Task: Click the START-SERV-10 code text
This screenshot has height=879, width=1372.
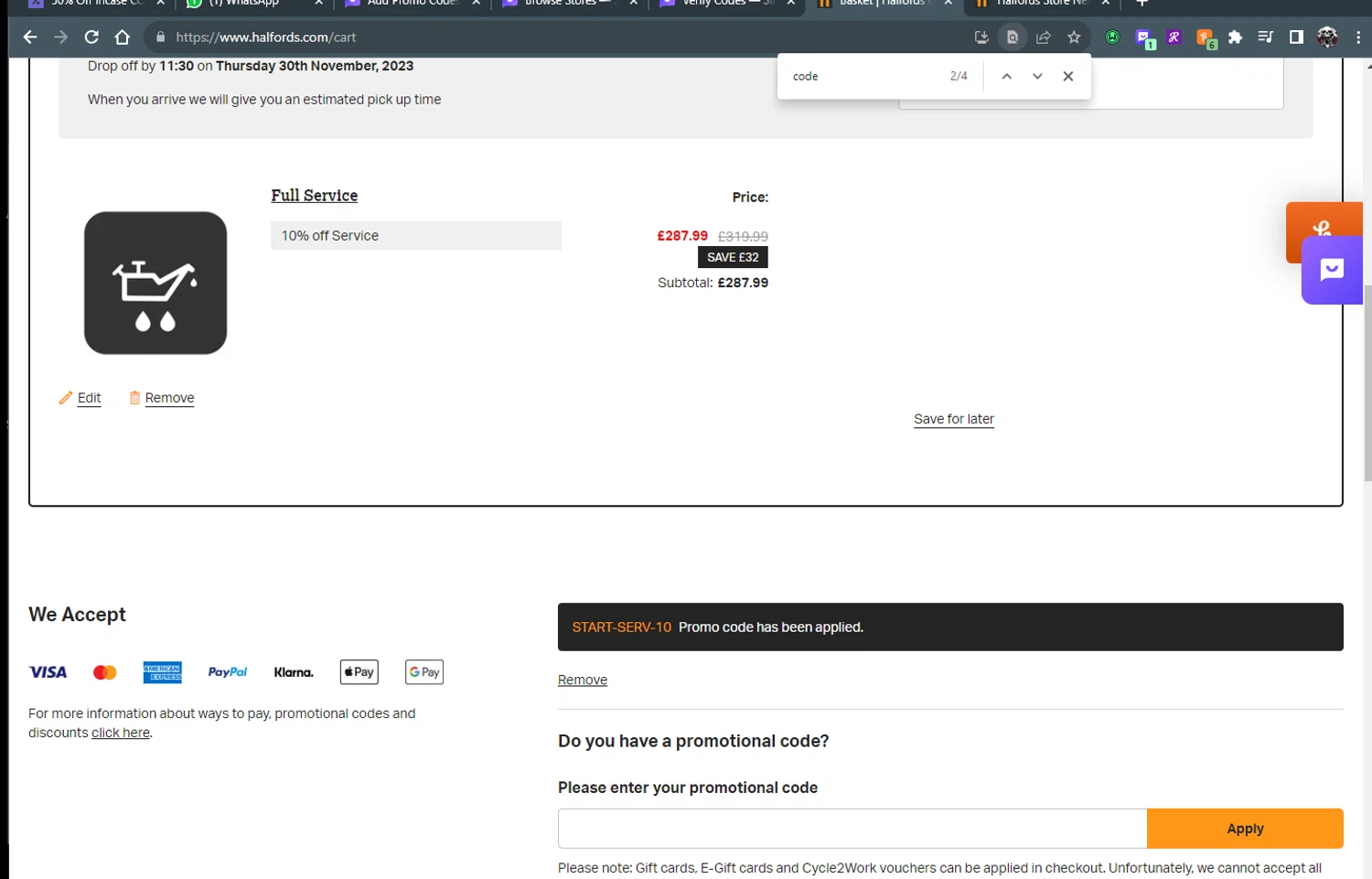Action: [x=622, y=627]
